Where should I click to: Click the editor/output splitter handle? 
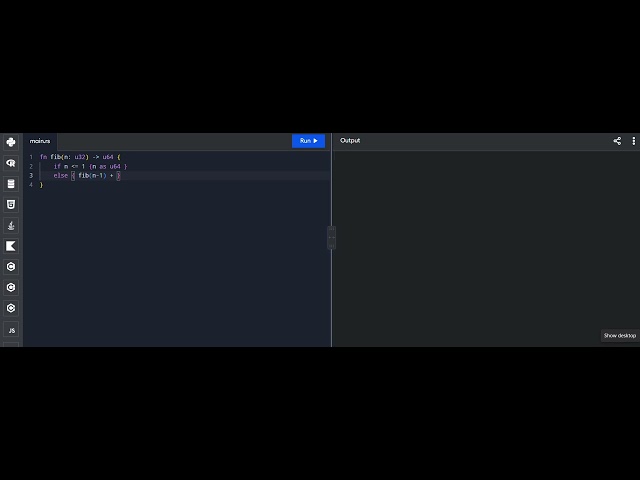331,238
